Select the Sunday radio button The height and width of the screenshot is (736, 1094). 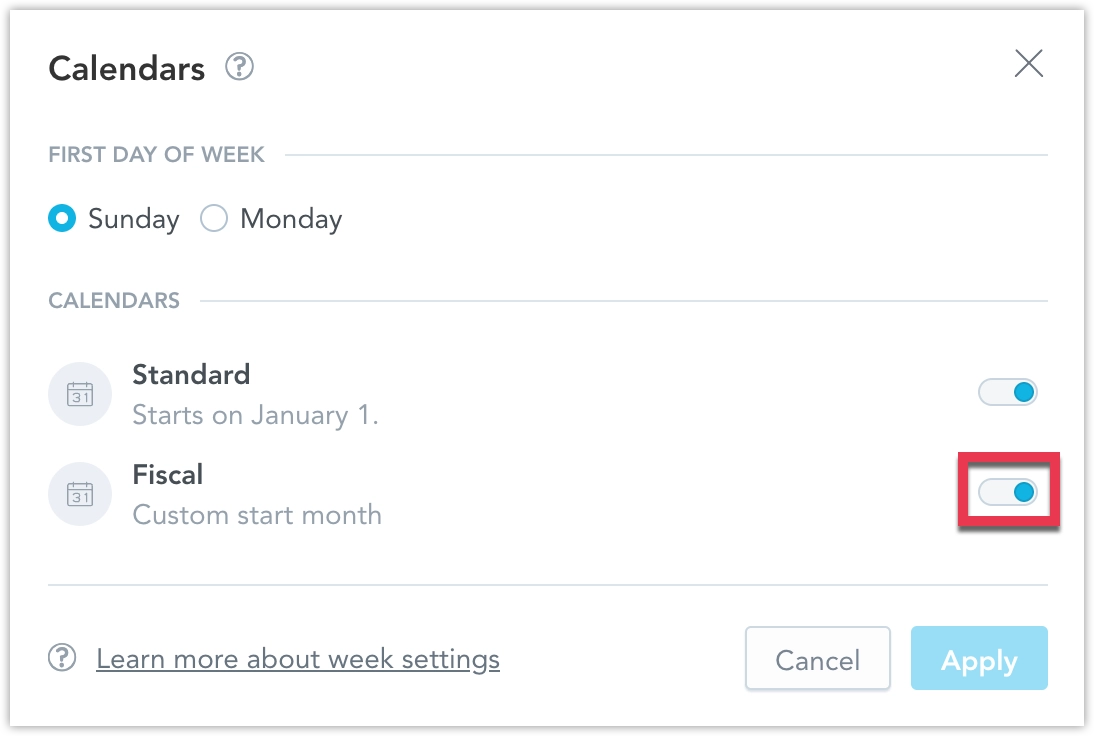62,218
